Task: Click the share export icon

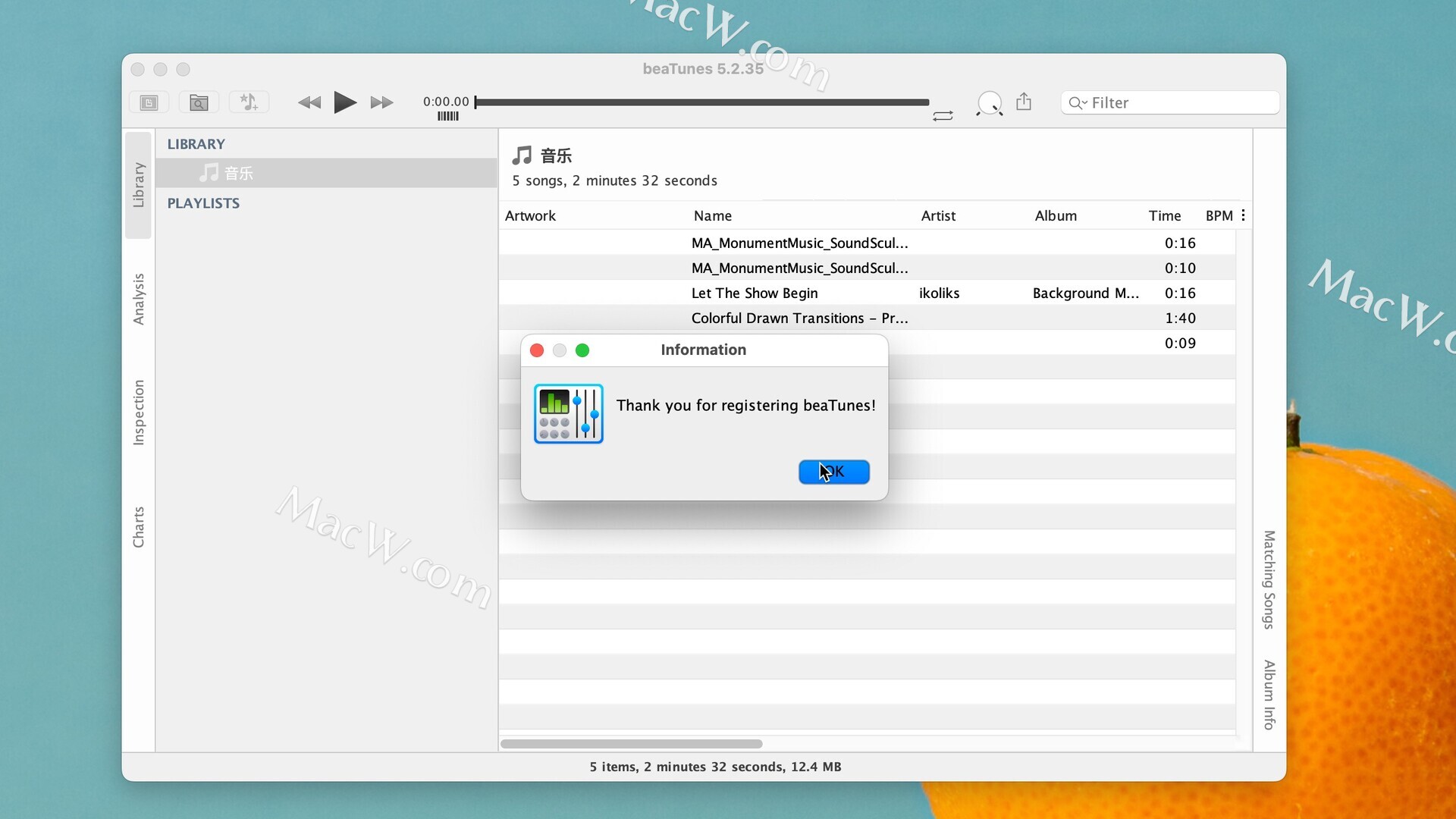Action: pyautogui.click(x=1024, y=102)
